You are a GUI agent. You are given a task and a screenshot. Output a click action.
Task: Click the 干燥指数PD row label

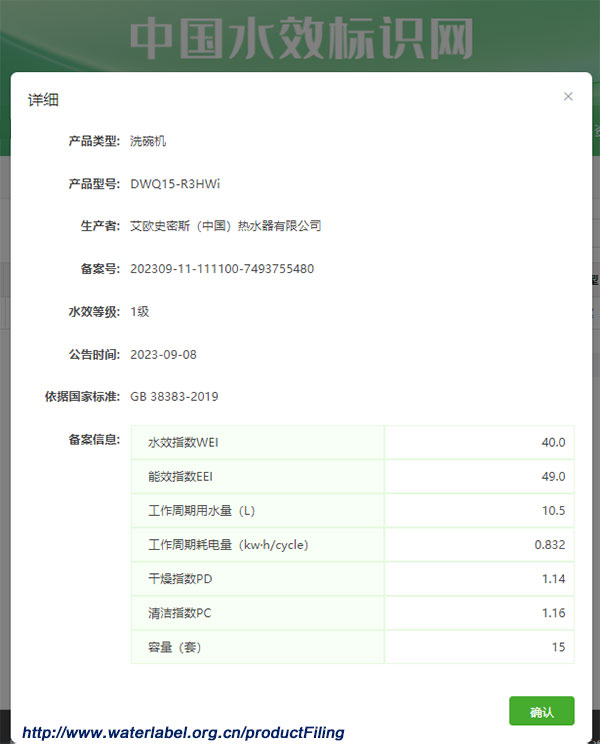coord(180,579)
